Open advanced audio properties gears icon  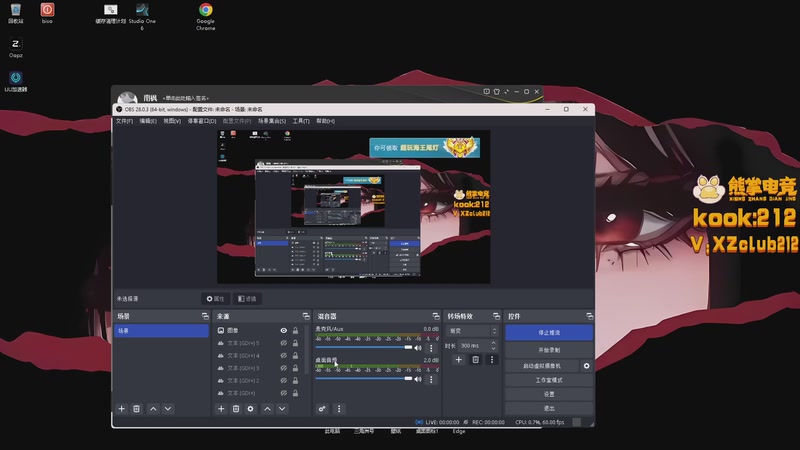322,409
